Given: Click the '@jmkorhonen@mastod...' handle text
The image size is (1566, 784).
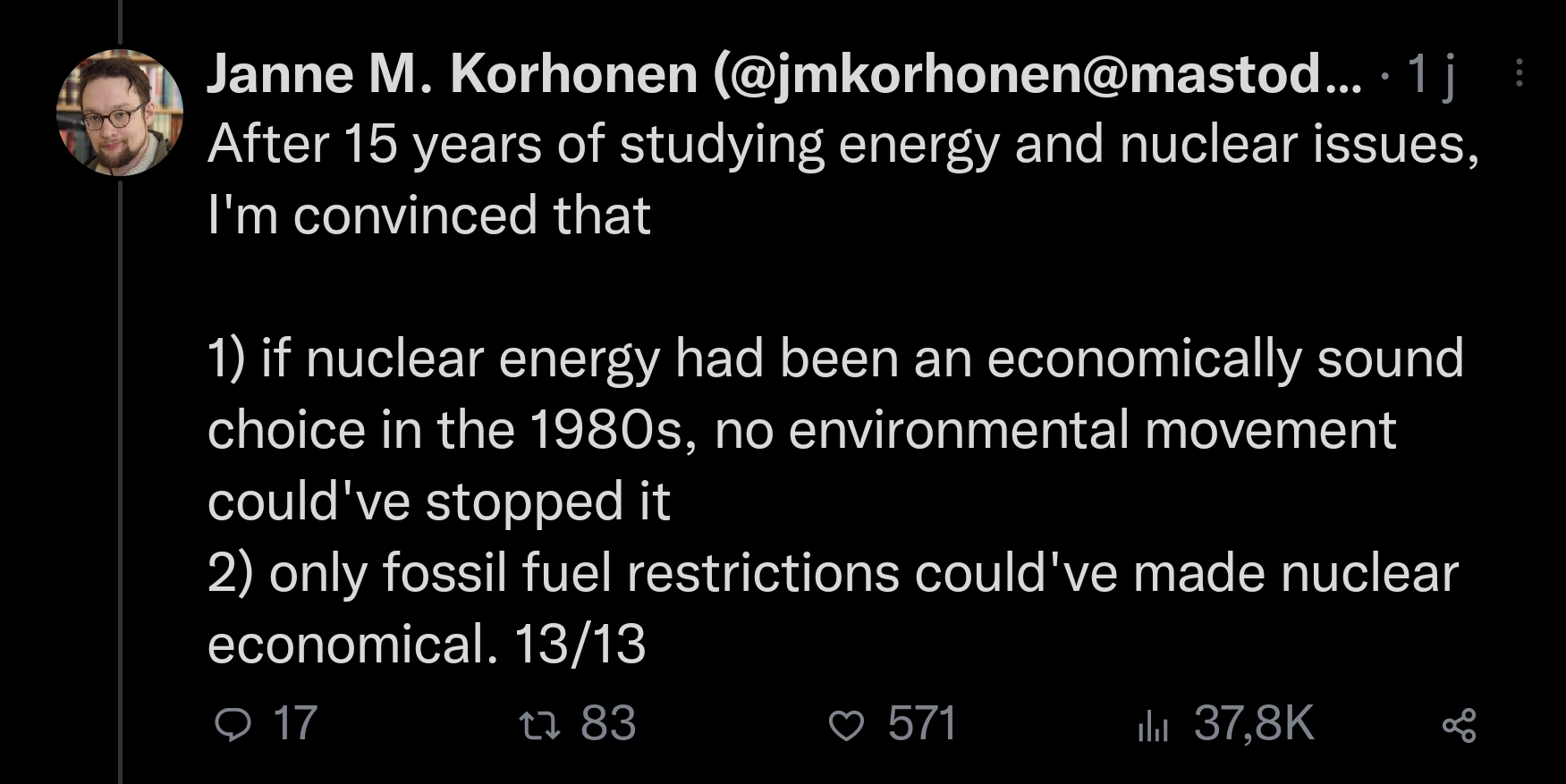Looking at the screenshot, I should [x=1037, y=73].
